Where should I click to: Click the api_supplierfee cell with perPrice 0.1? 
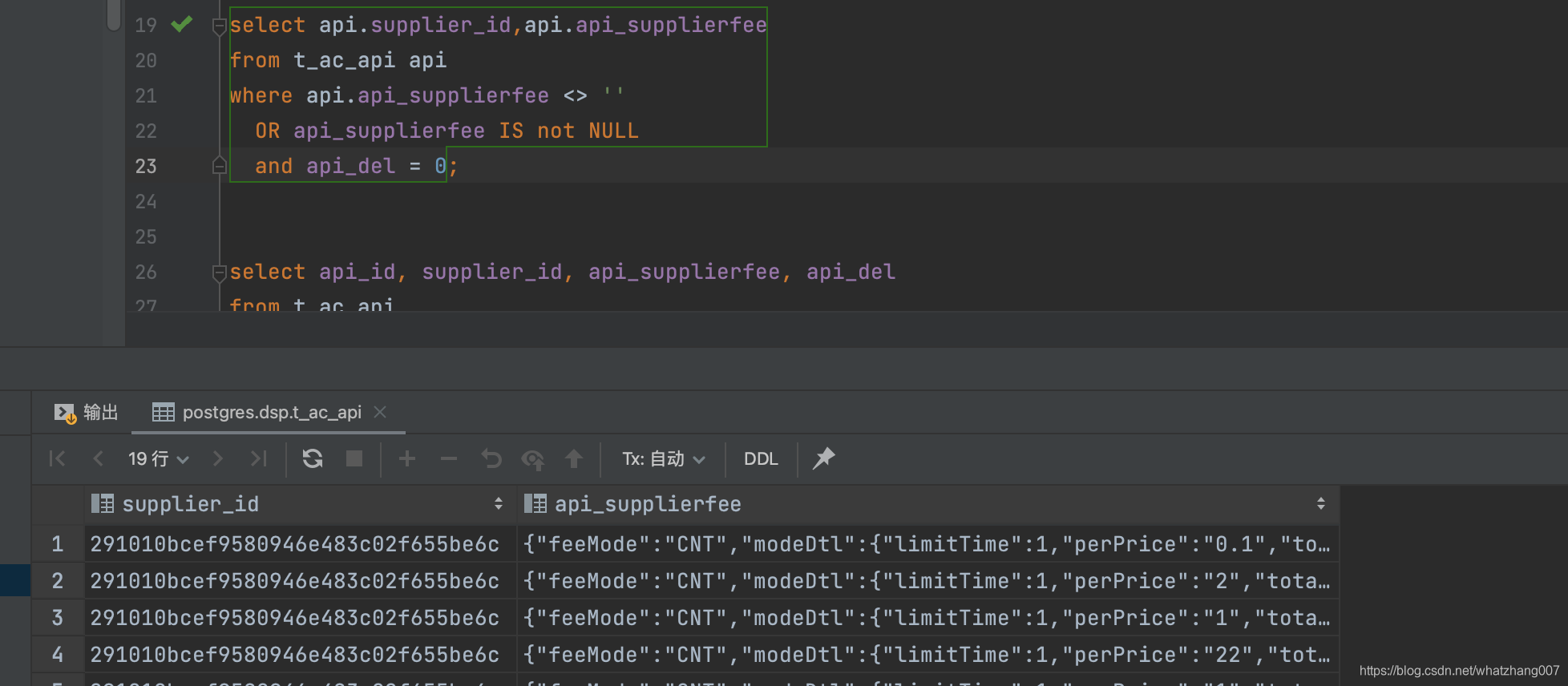[x=927, y=544]
